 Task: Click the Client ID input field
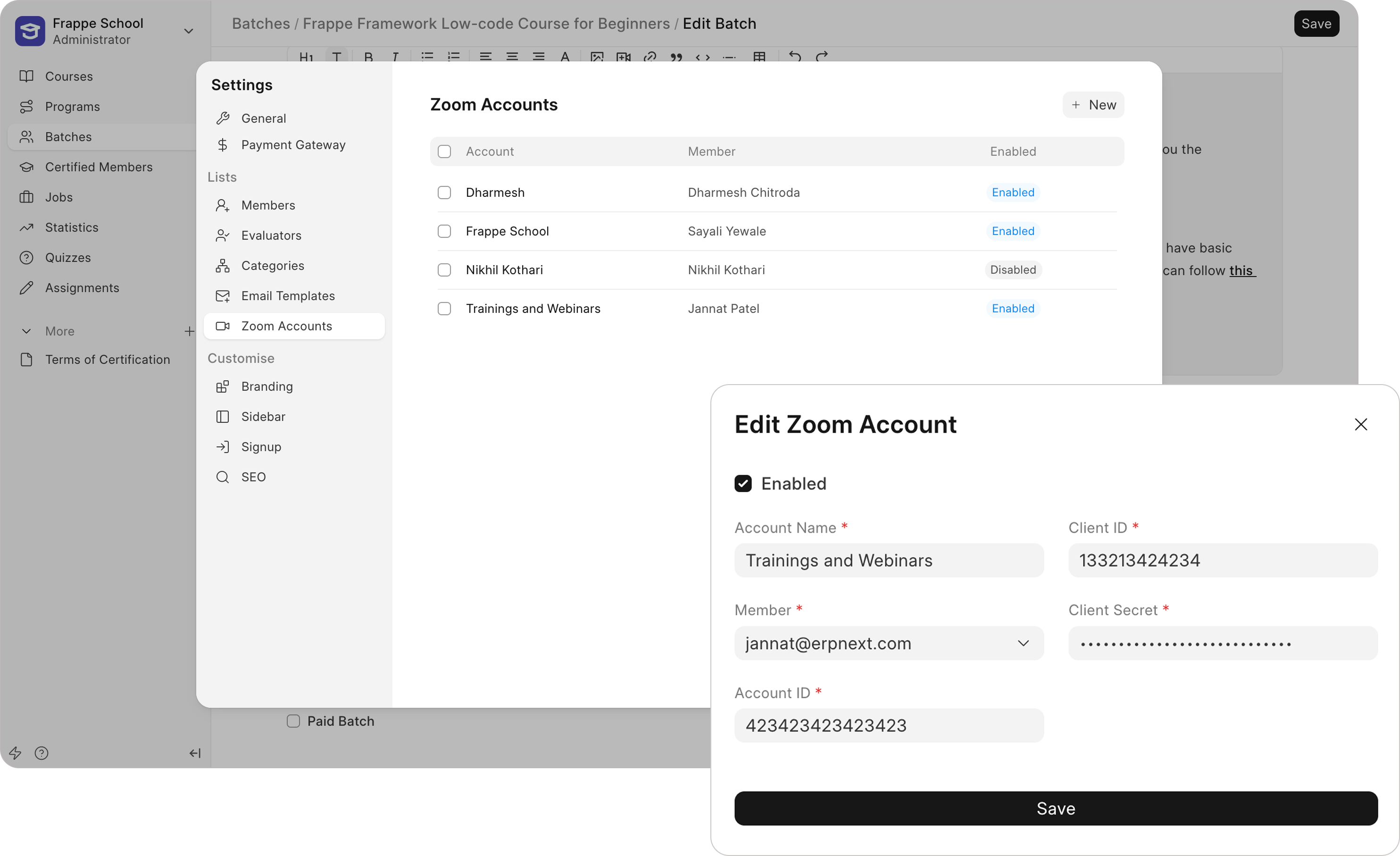click(x=1223, y=560)
